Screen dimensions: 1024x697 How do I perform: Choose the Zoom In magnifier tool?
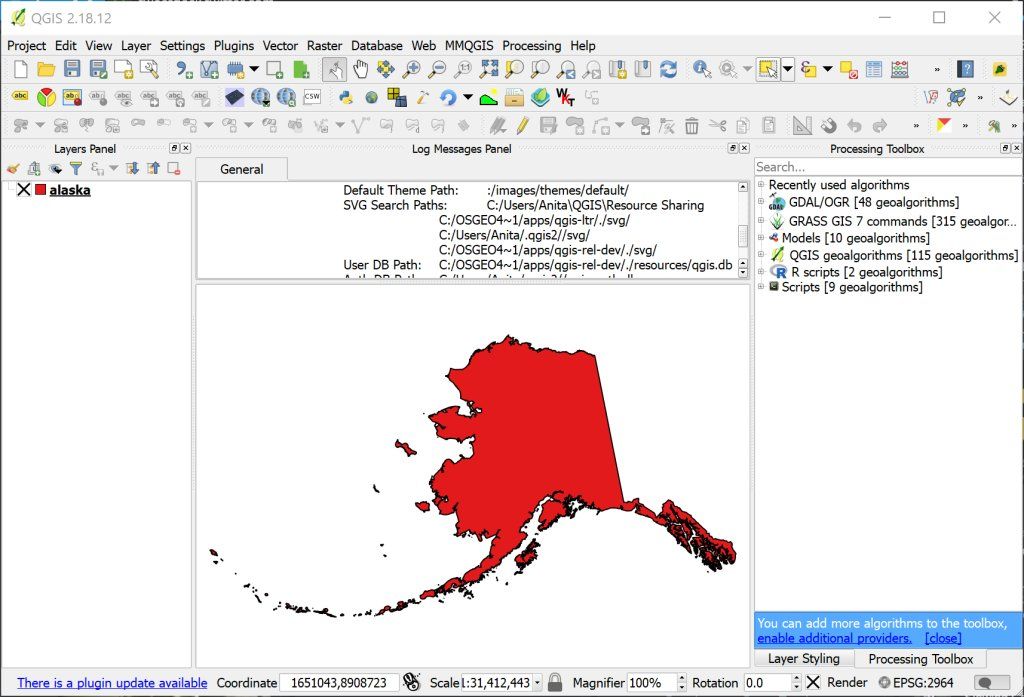click(411, 69)
